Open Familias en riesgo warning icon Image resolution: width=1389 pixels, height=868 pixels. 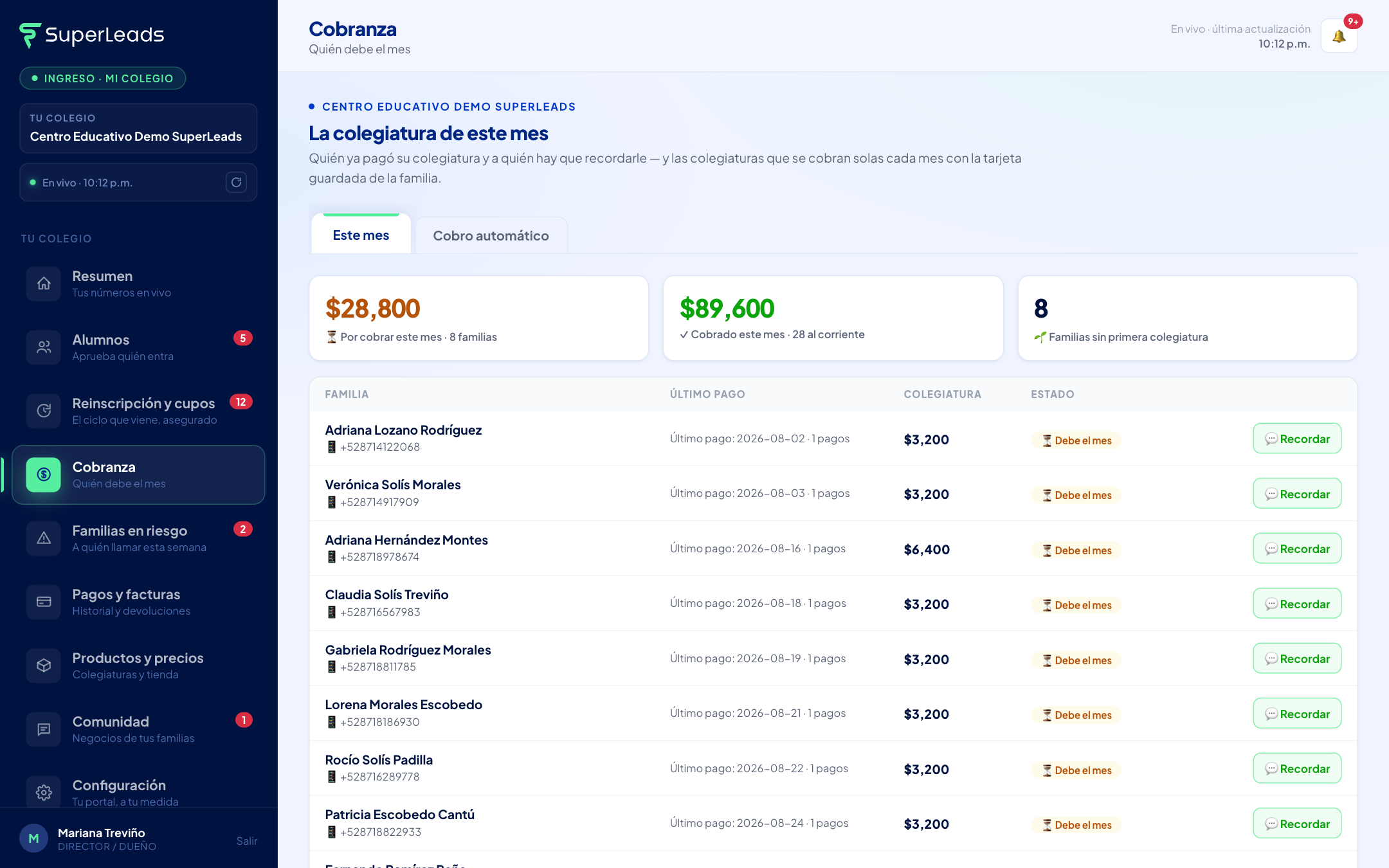pos(44,538)
